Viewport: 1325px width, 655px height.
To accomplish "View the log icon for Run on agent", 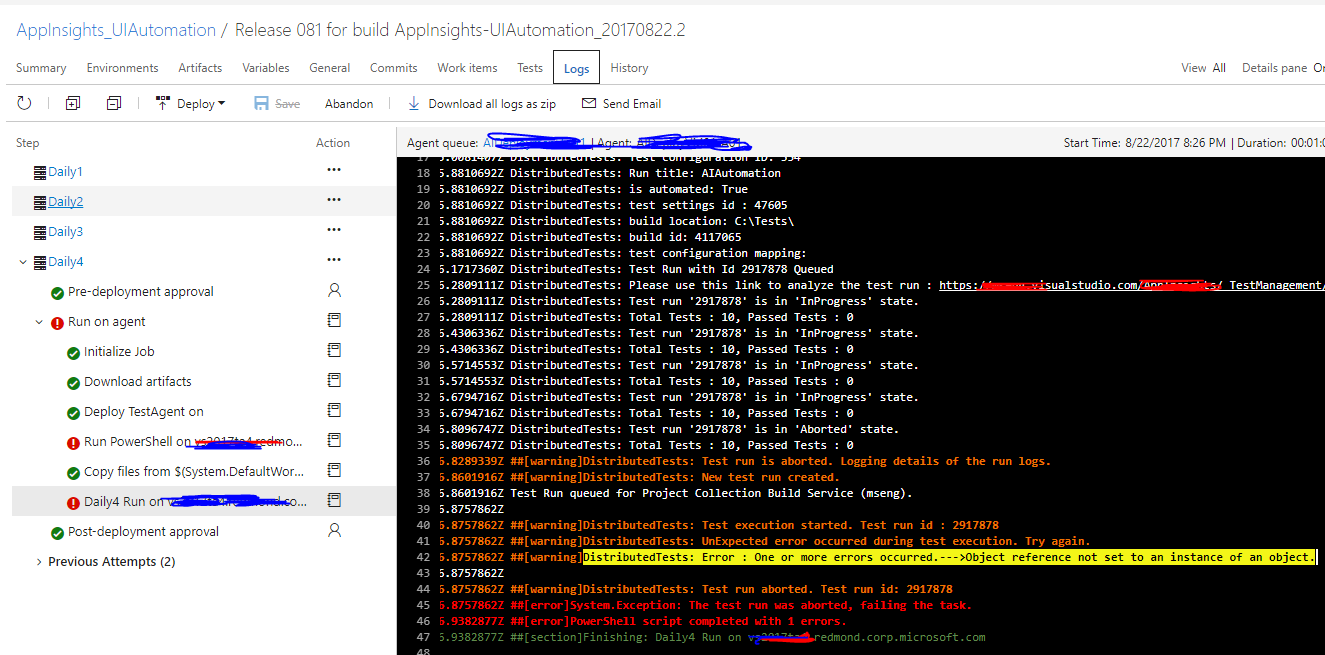I will (x=335, y=321).
